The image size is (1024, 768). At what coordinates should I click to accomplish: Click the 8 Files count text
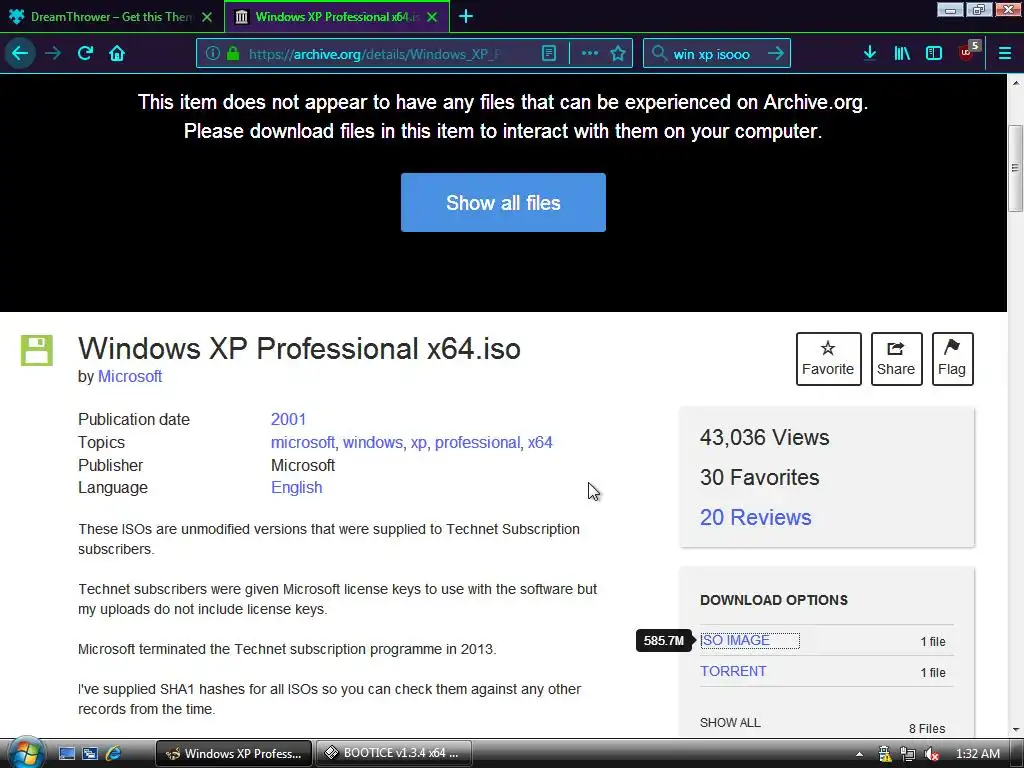(927, 729)
